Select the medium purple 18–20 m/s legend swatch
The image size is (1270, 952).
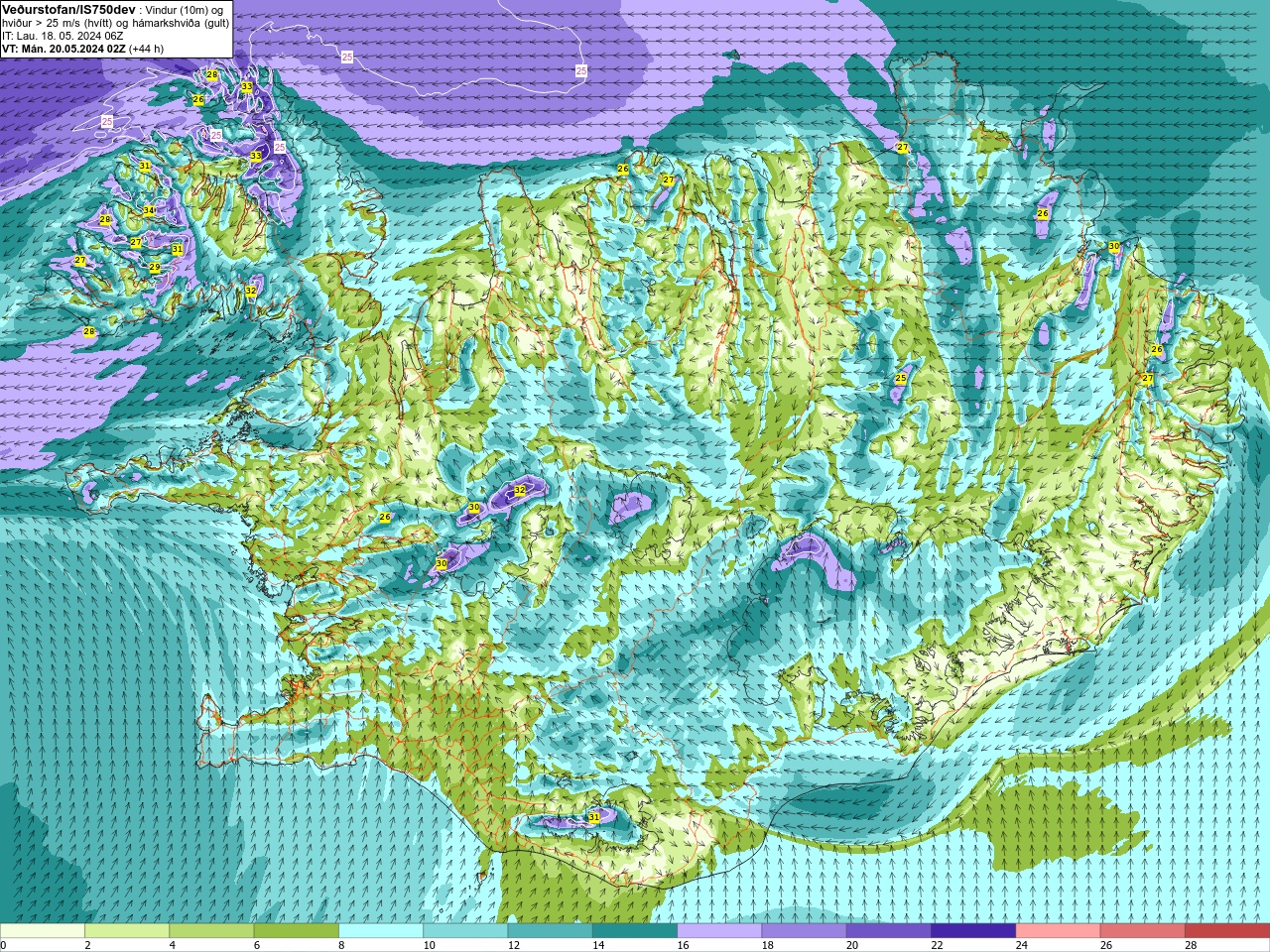click(804, 930)
